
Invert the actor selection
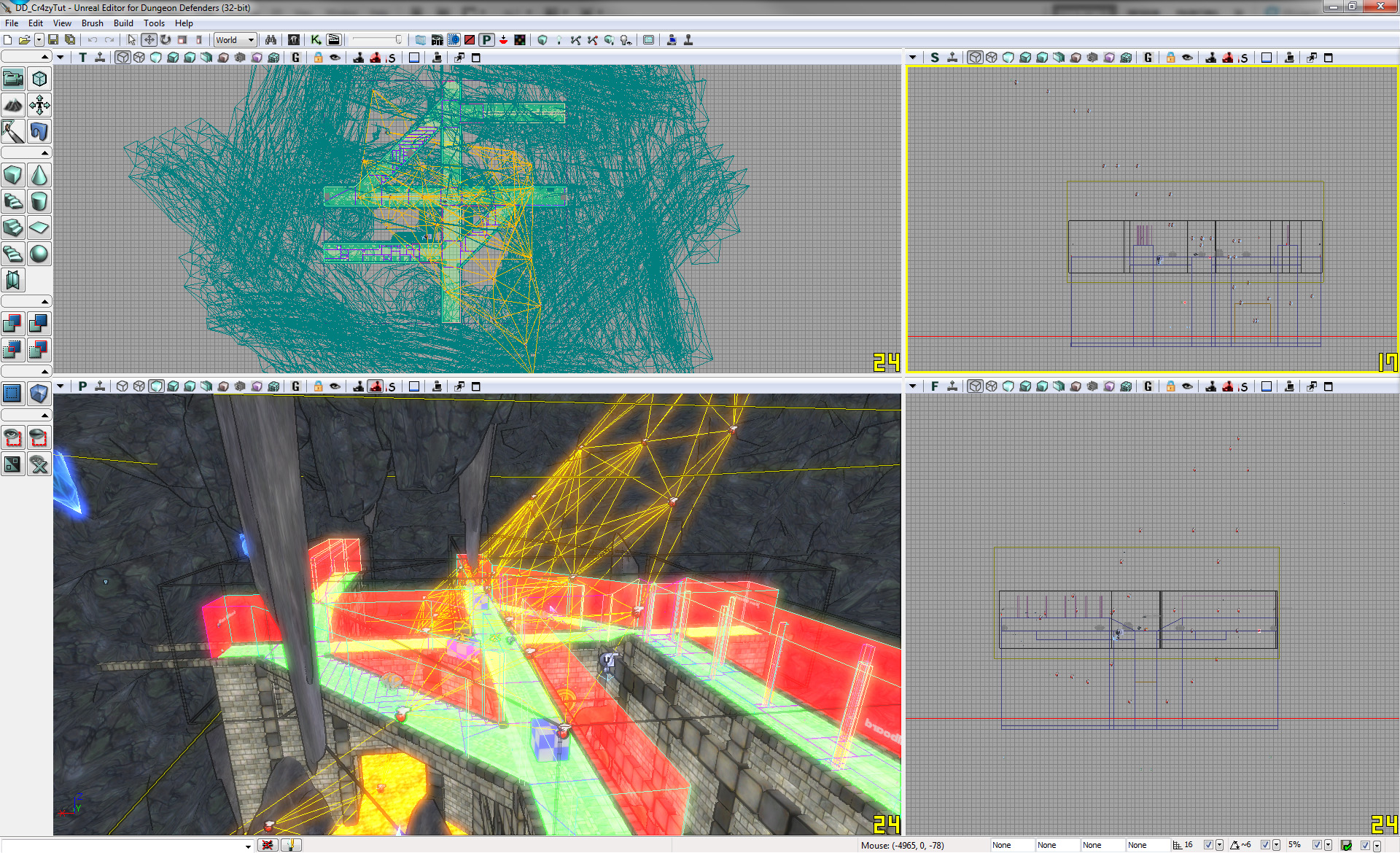tap(13, 464)
